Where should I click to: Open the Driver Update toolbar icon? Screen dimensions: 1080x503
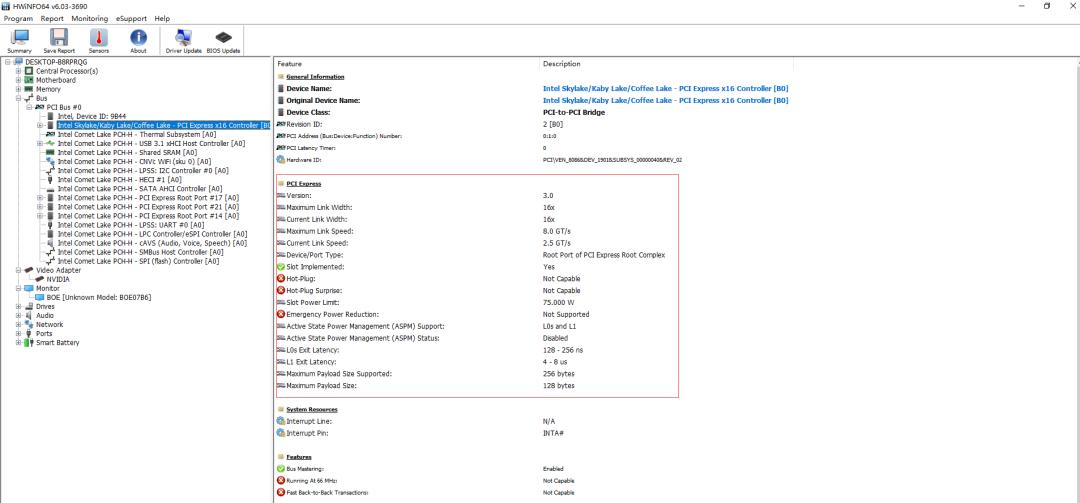(183, 41)
